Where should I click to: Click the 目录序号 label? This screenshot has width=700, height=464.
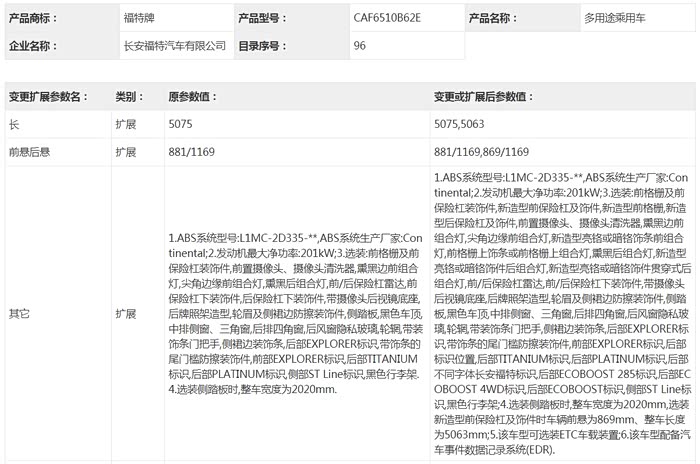click(262, 46)
